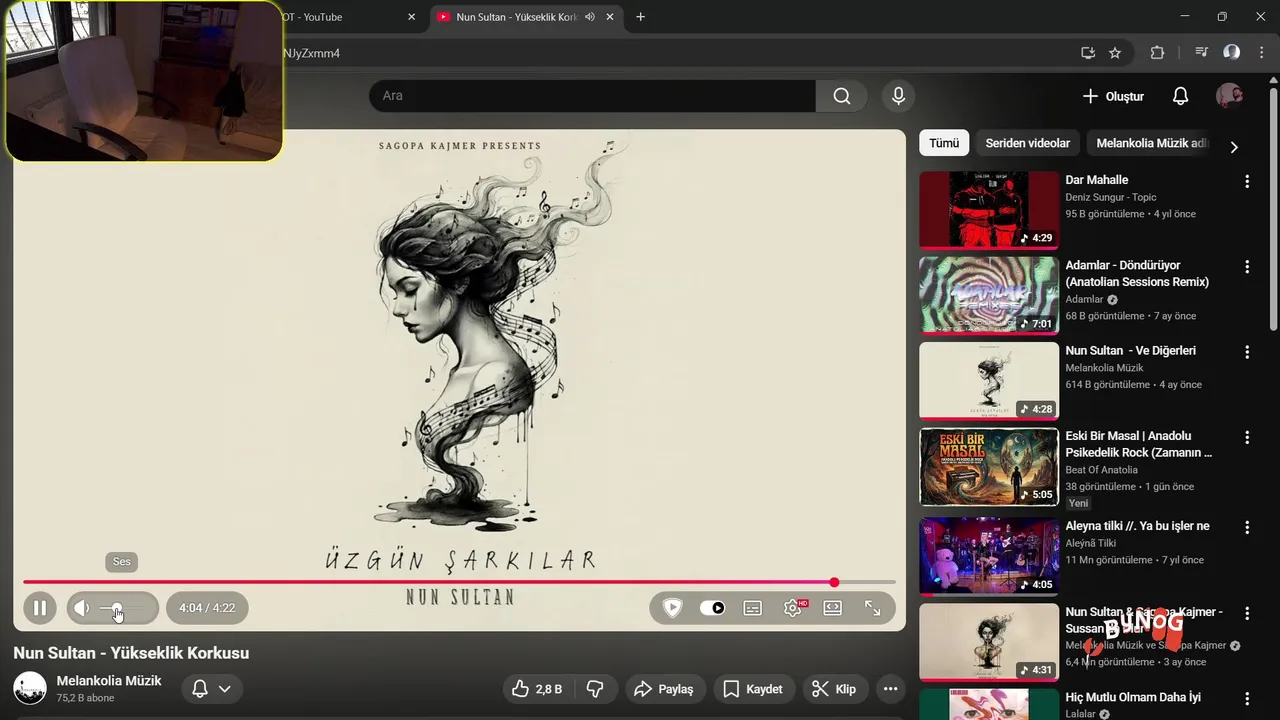Mute the video using the speaker icon
The height and width of the screenshot is (720, 1280).
point(82,608)
